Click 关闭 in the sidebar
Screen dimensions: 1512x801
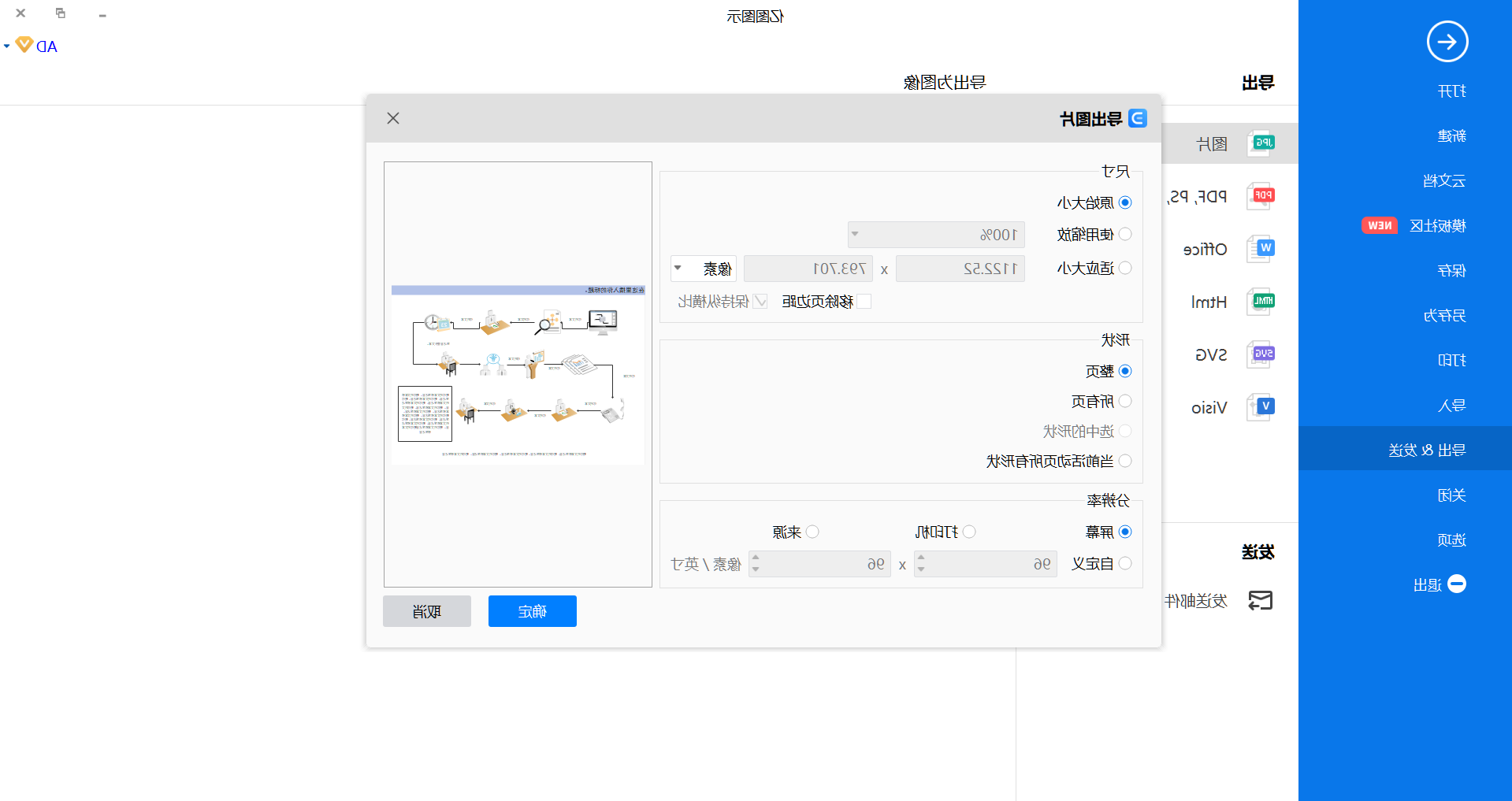click(x=1451, y=495)
